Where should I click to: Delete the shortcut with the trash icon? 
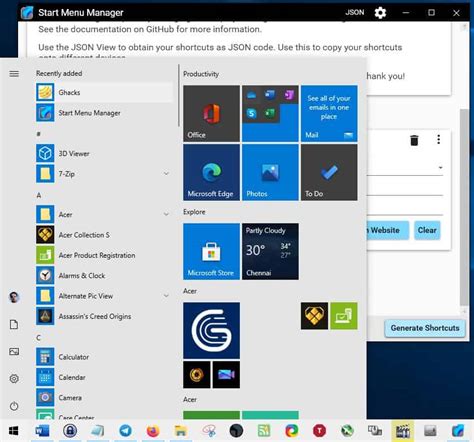pos(414,140)
